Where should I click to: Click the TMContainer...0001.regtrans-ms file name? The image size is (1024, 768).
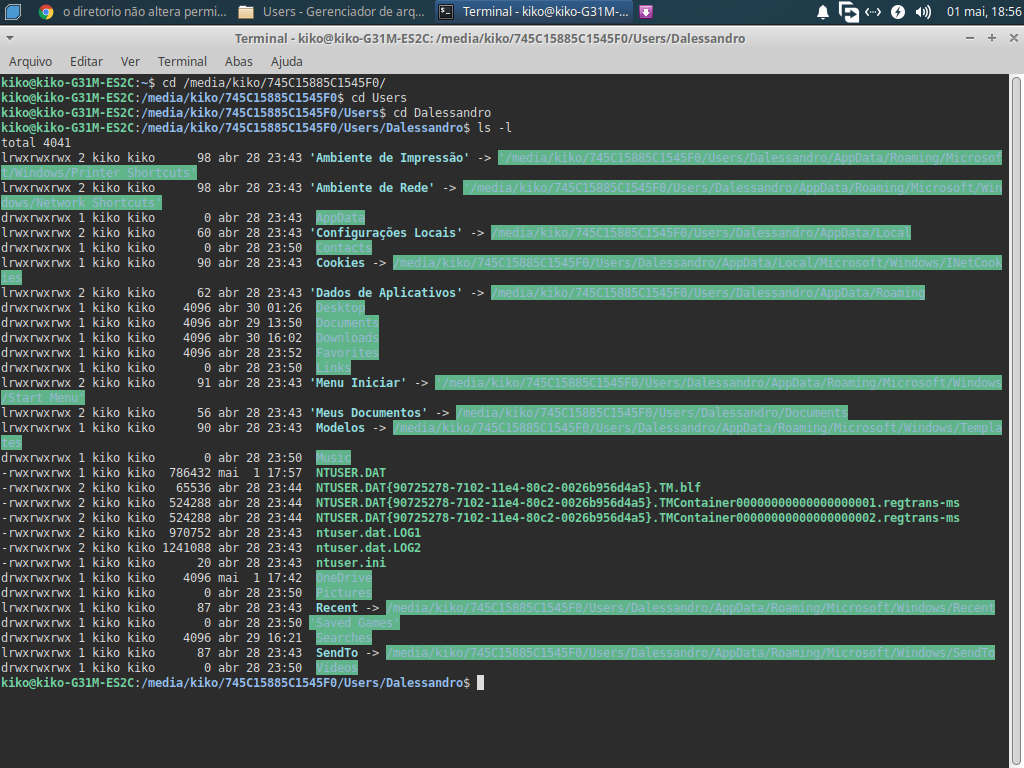tap(638, 503)
